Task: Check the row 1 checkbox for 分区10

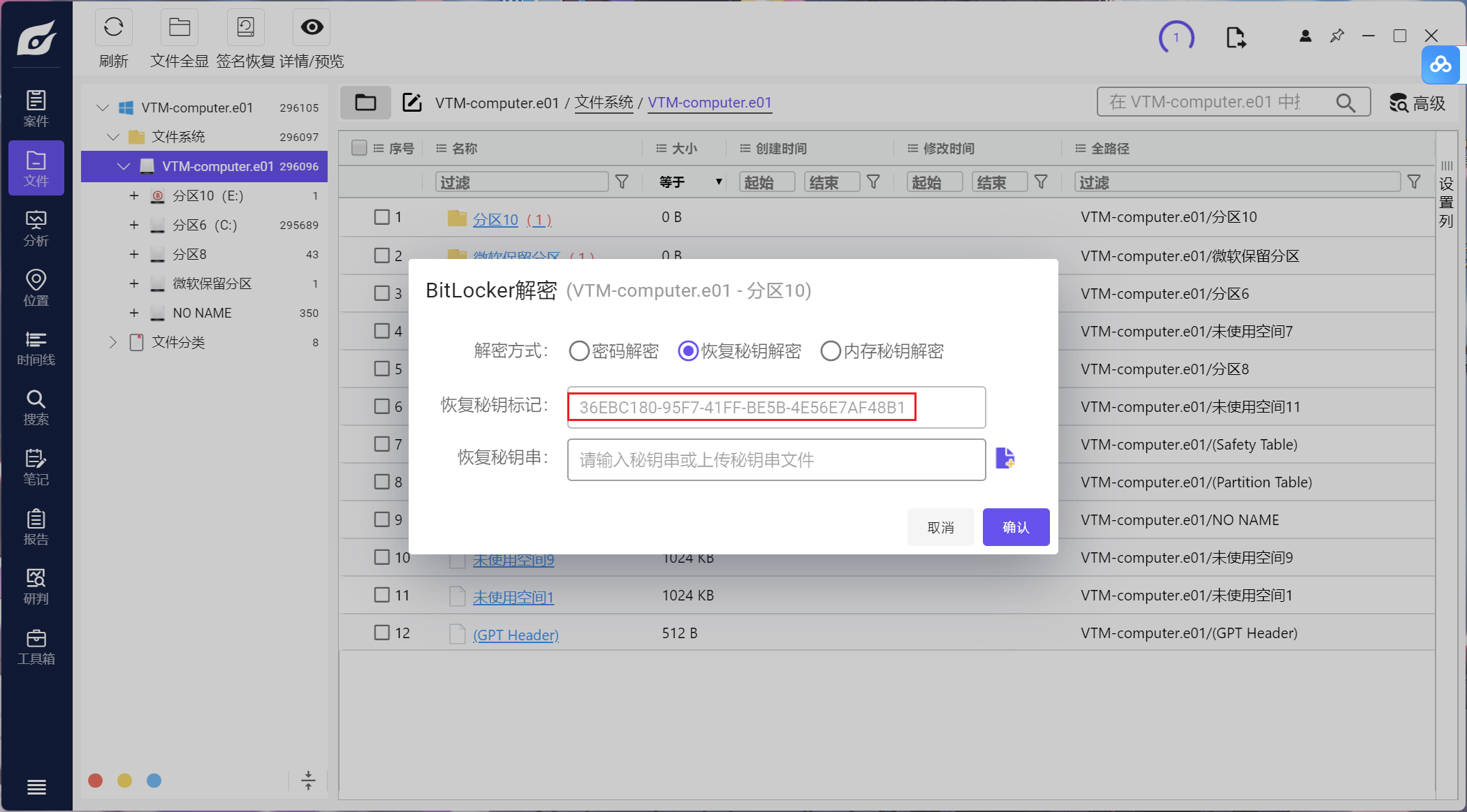Action: (x=381, y=217)
